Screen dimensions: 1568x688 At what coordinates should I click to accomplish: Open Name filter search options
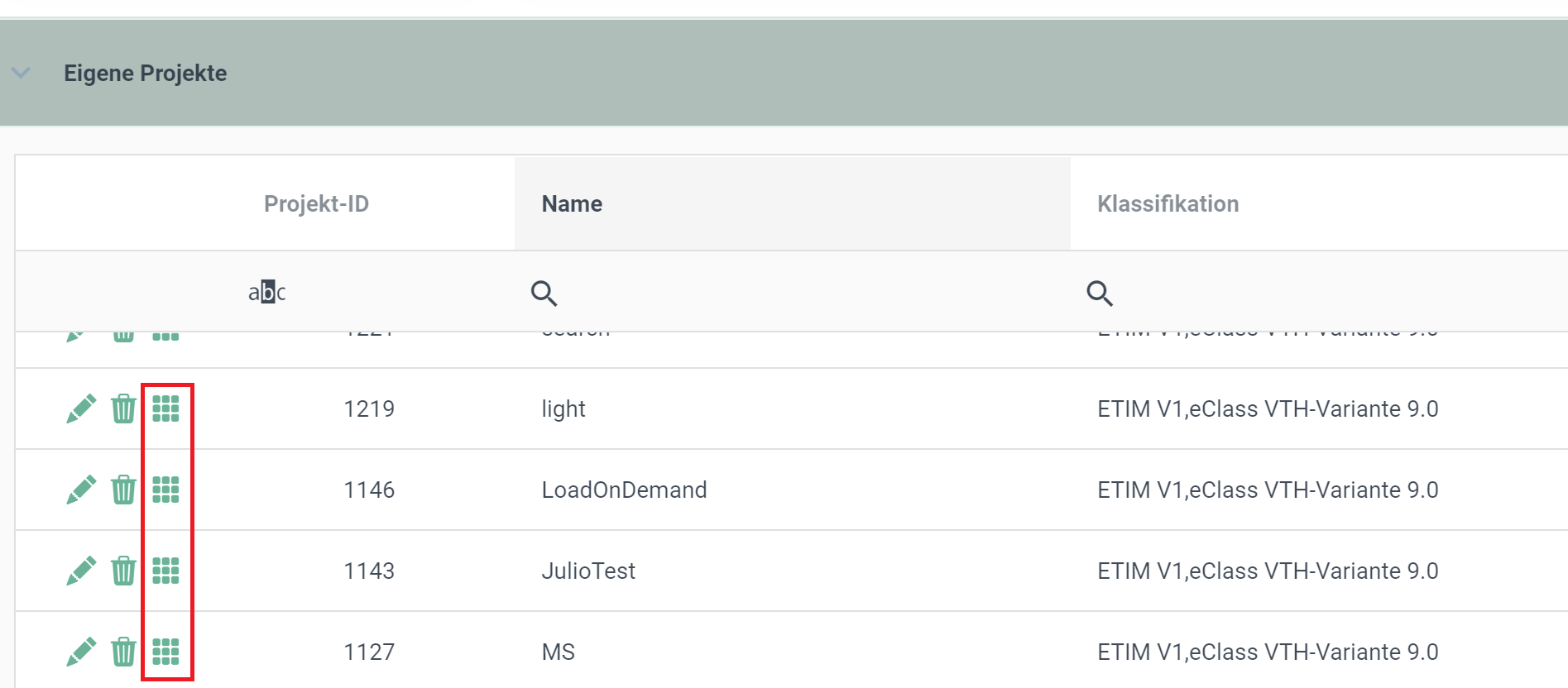544,293
